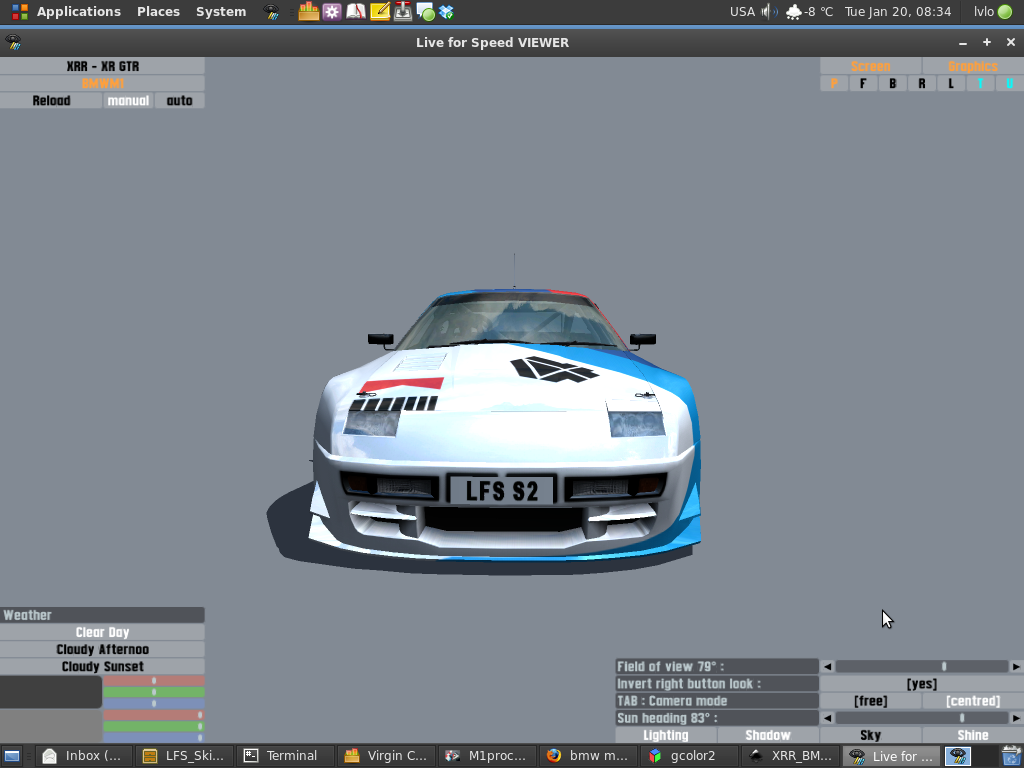
Task: Click the Sun heading slider track
Action: (x=921, y=718)
